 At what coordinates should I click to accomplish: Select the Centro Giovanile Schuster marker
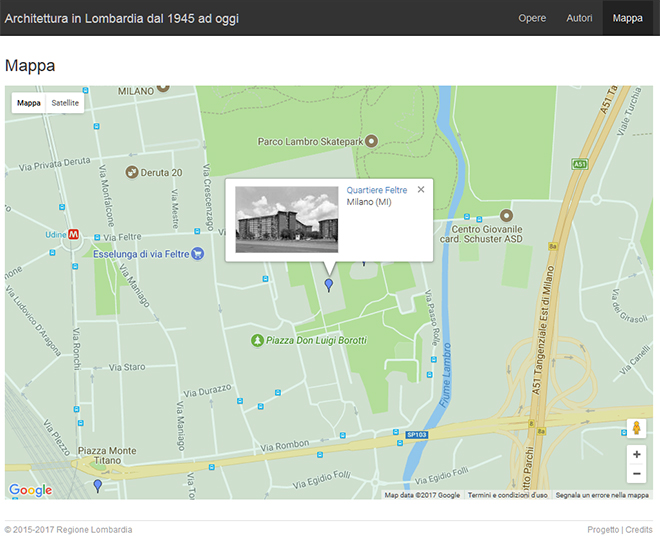click(505, 215)
